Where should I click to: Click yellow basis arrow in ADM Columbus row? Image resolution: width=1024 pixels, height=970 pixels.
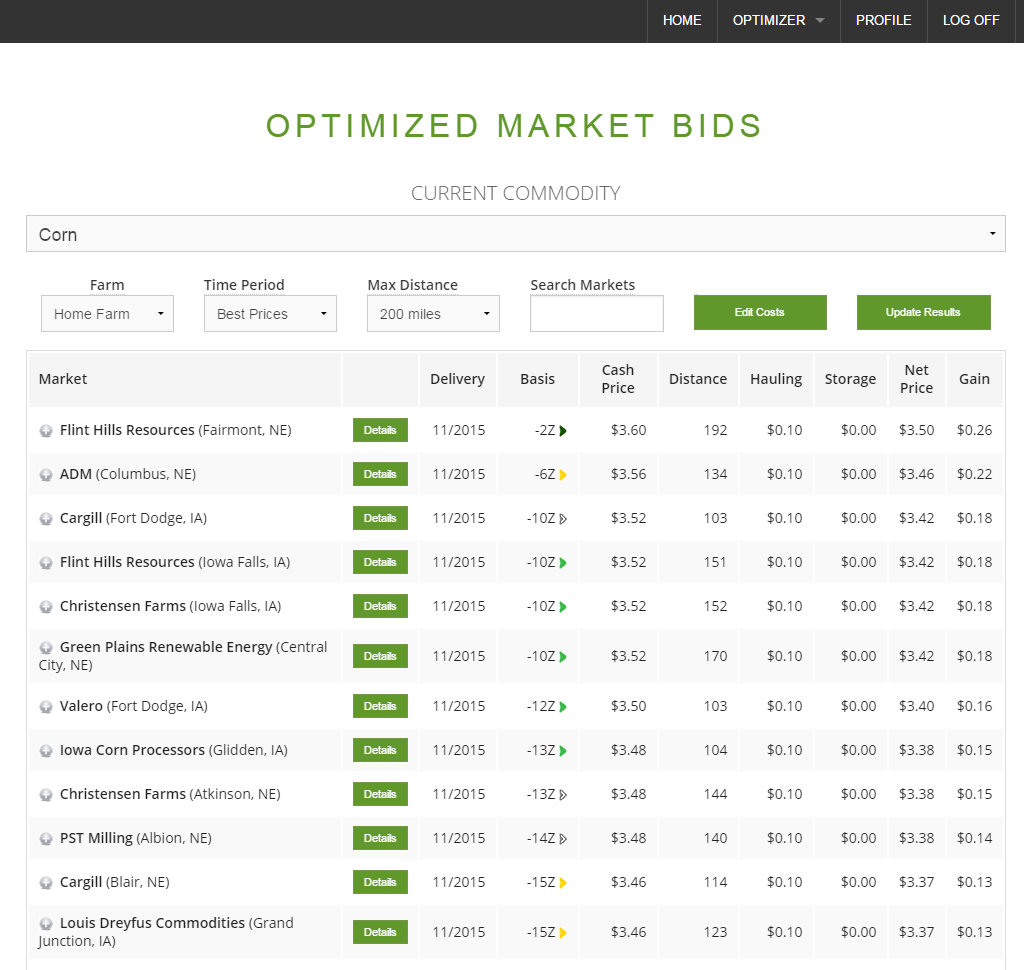point(563,475)
